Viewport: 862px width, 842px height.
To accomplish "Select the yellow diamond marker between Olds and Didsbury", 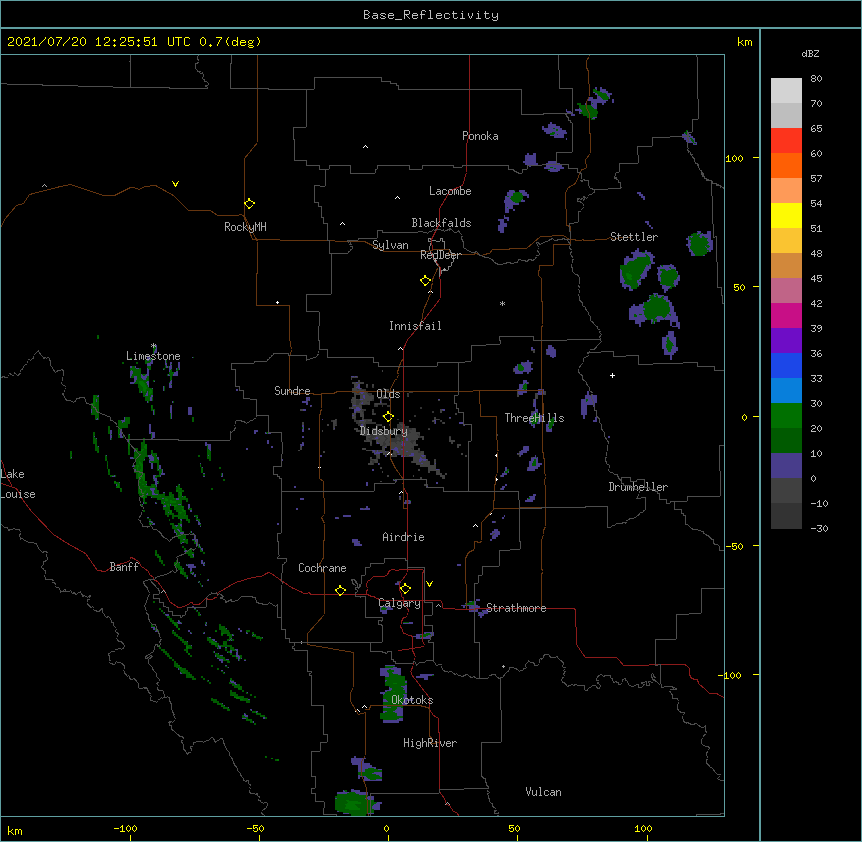I will [x=388, y=417].
